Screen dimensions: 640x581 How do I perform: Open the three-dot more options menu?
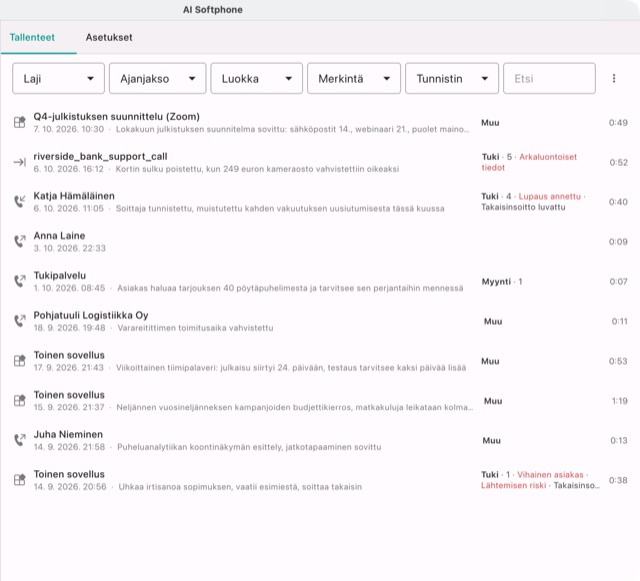tap(614, 78)
